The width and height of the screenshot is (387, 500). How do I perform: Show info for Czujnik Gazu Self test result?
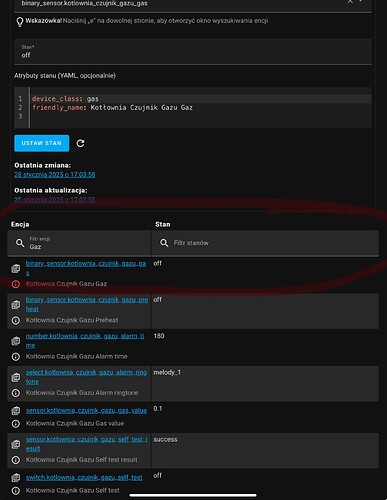point(16,460)
